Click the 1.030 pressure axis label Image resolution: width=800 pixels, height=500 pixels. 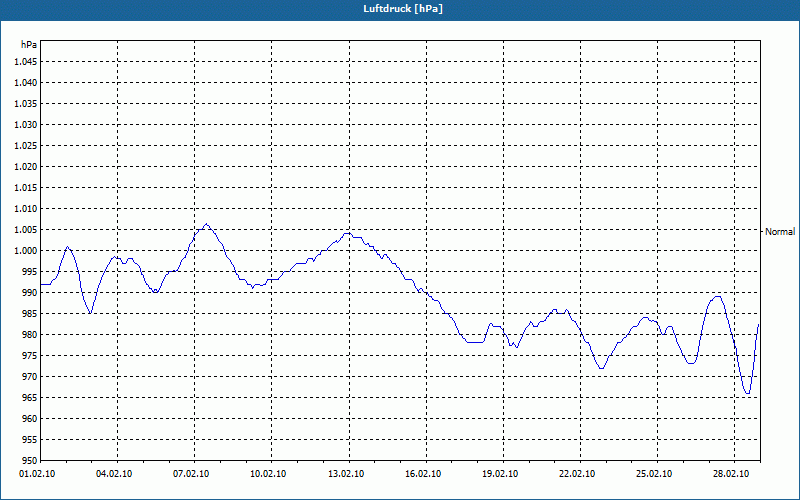coord(26,124)
